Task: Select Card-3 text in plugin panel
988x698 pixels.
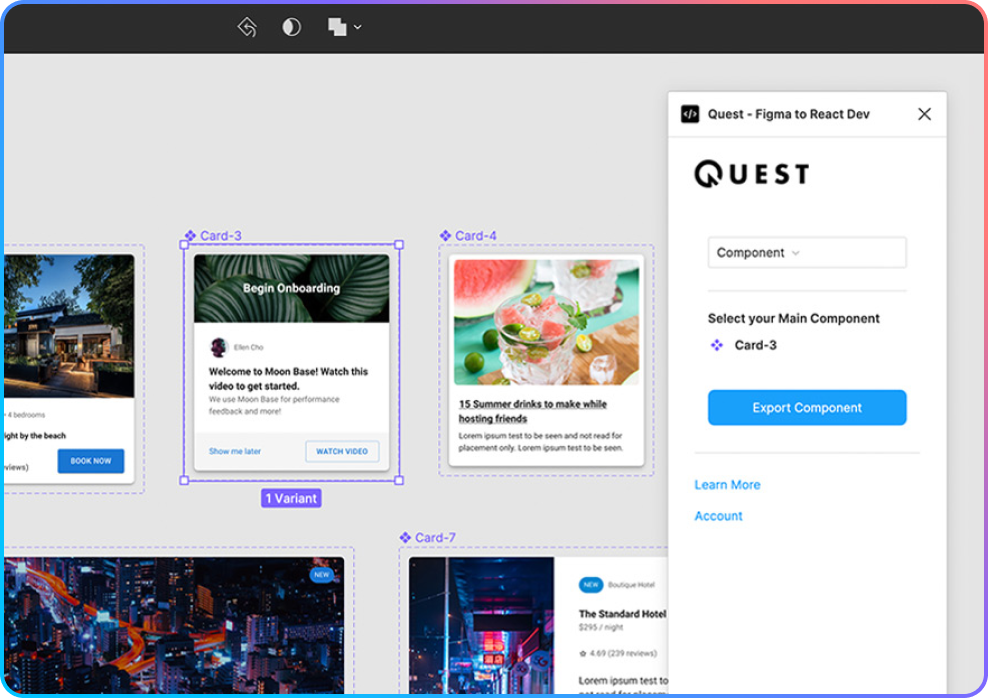Action: (x=755, y=345)
